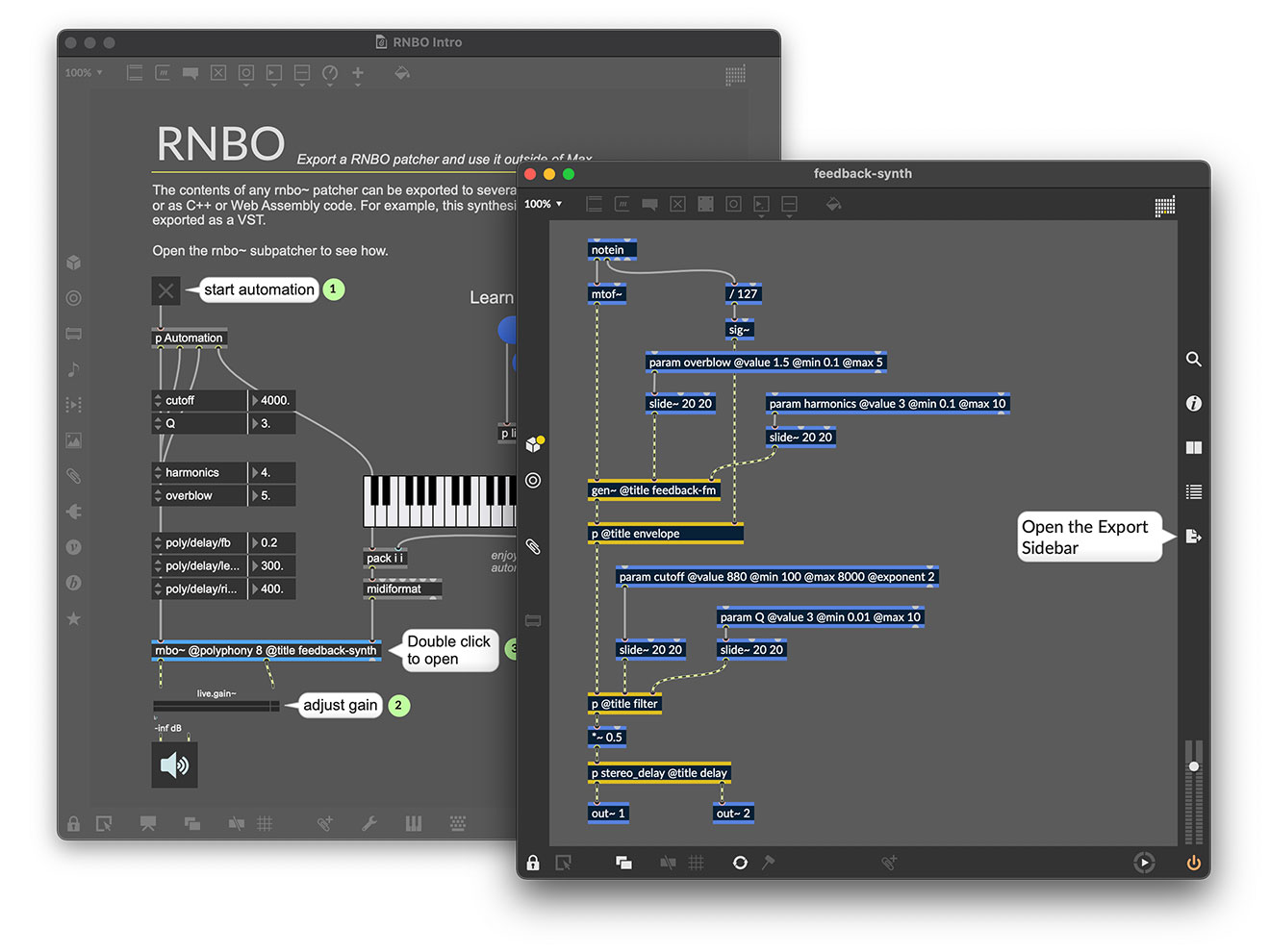Click the keyboard icon in RNBO Intro bottom bar
The image size is (1270, 952).
[x=458, y=823]
